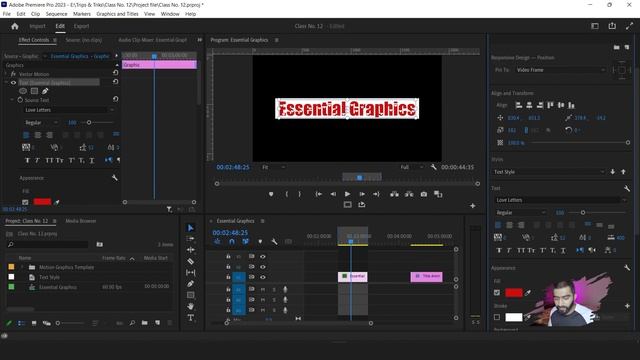This screenshot has height=360, width=640.
Task: Select the Rectangle tool
Action: pyautogui.click(x=191, y=295)
